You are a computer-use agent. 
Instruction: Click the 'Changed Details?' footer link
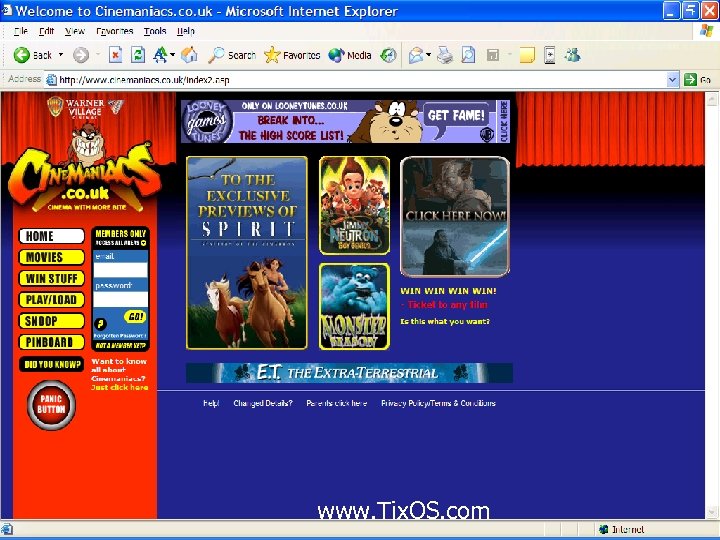click(263, 403)
